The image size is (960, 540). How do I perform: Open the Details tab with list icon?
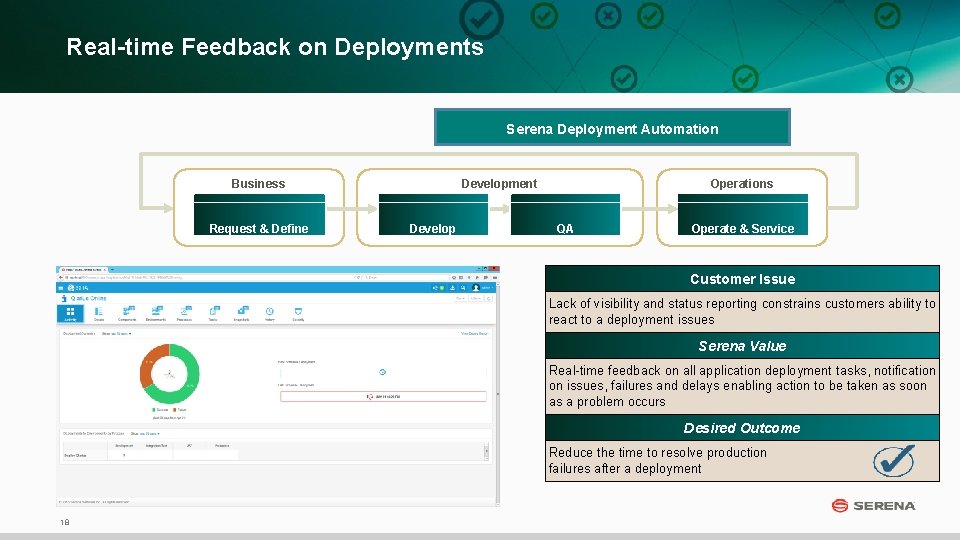pos(99,313)
